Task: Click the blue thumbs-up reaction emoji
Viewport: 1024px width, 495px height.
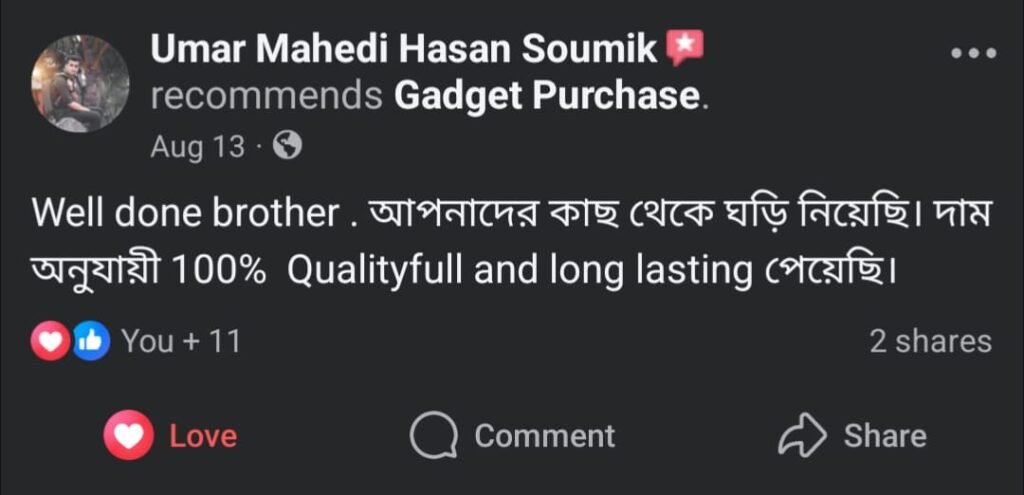Action: click(90, 342)
